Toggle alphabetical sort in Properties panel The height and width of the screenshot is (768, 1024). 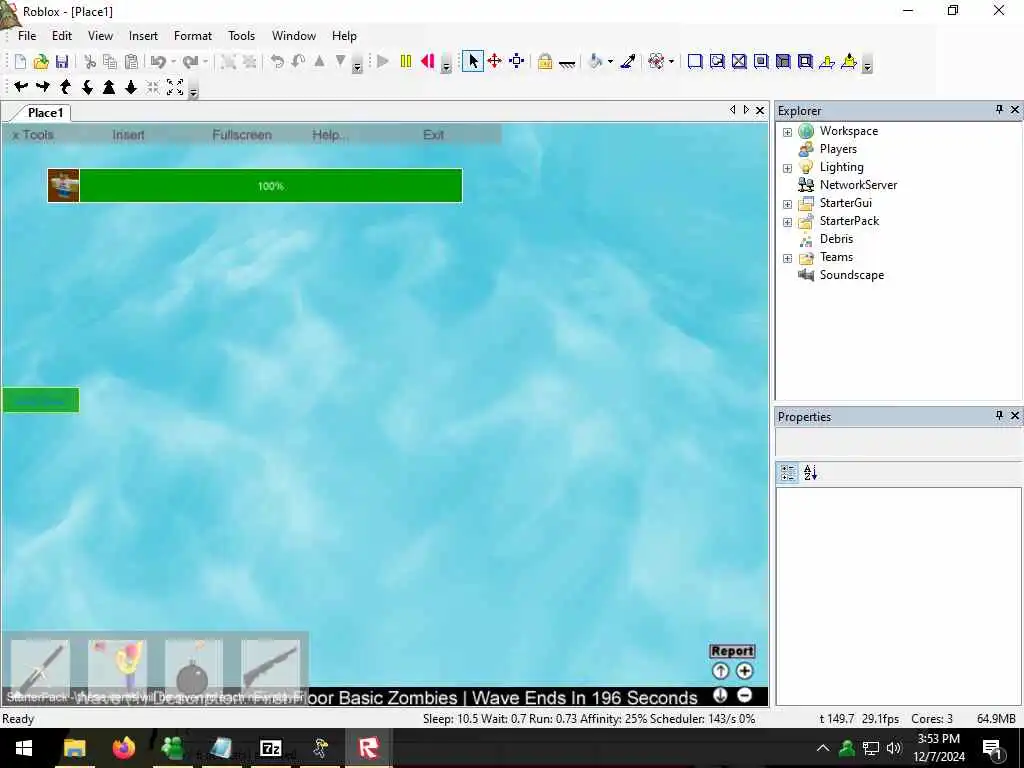tap(810, 473)
